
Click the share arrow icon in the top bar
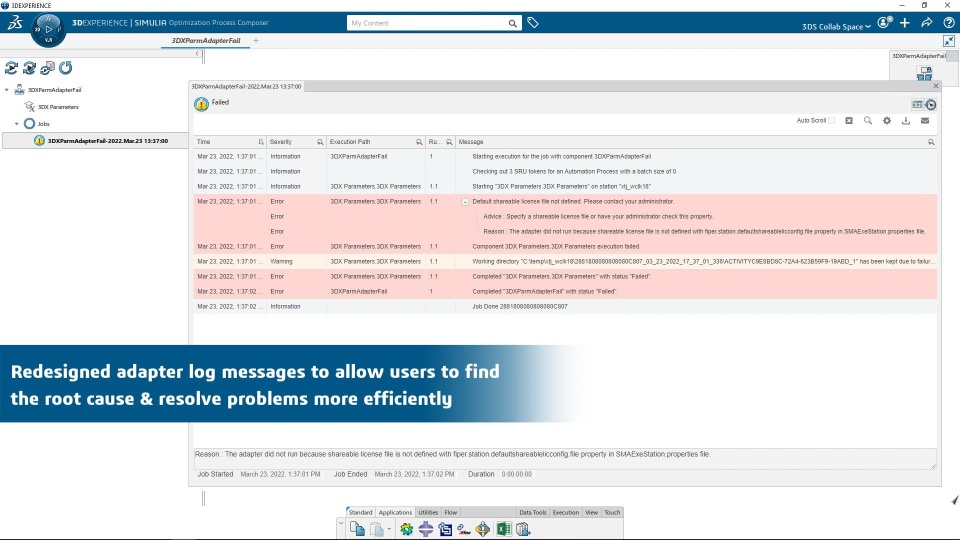927,23
